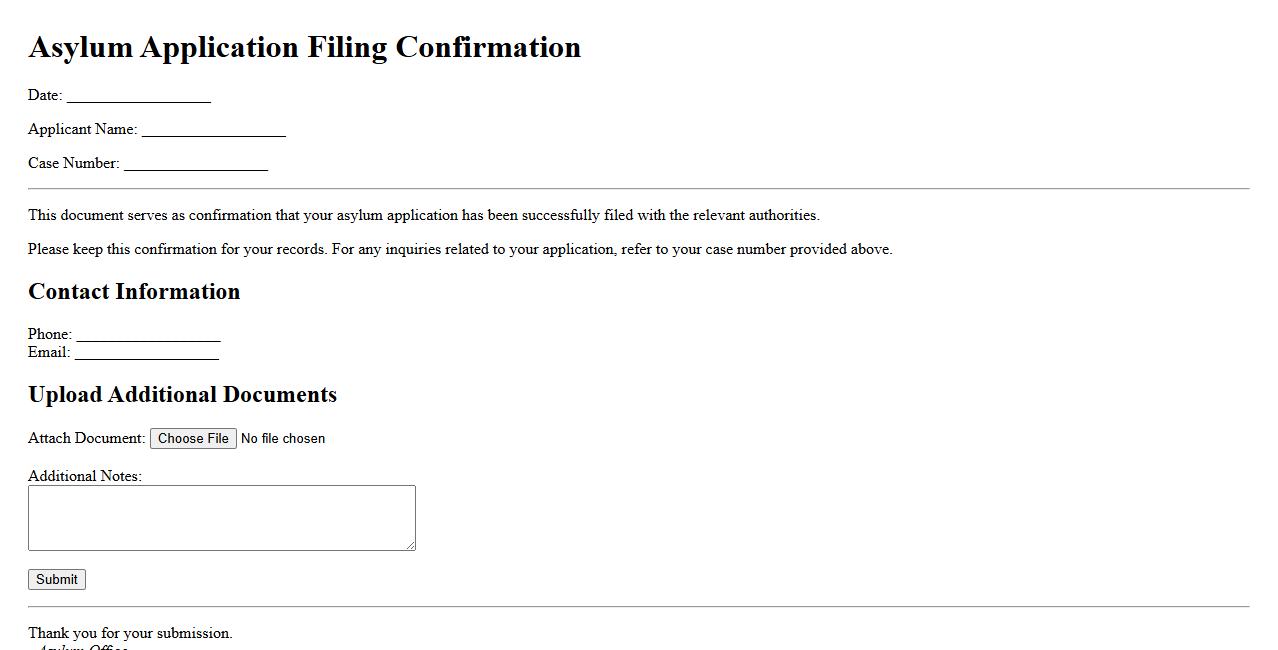The image size is (1278, 650).
Task: Click the paragraph starting "This document serves"
Action: click(423, 215)
